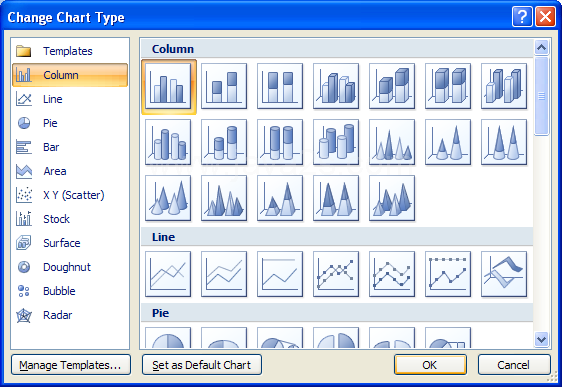The height and width of the screenshot is (387, 562).
Task: Click Set as Default Chart
Action: click(202, 365)
